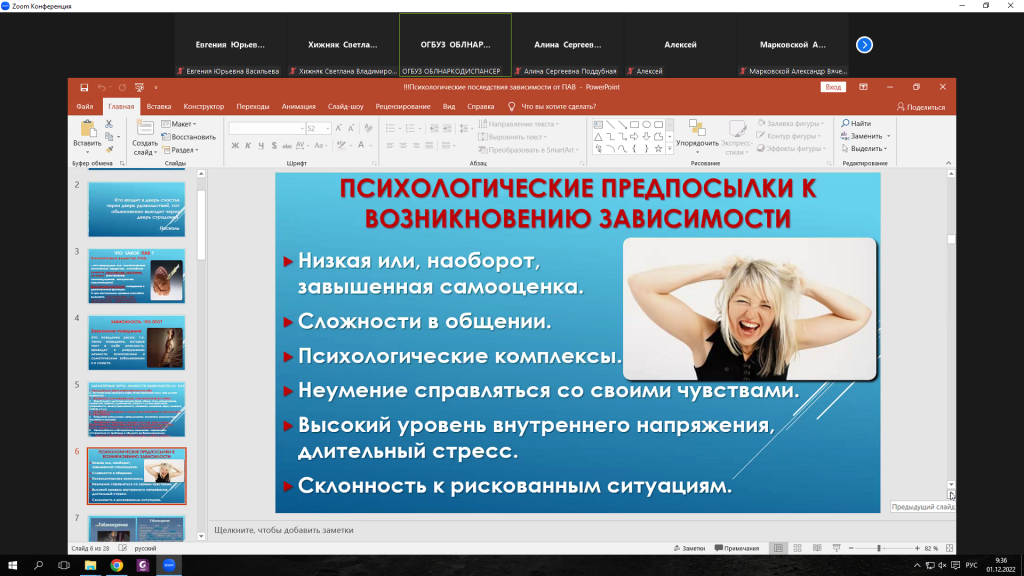Click the Вставить paste clipboard icon
This screenshot has width=1024, height=576.
87,129
